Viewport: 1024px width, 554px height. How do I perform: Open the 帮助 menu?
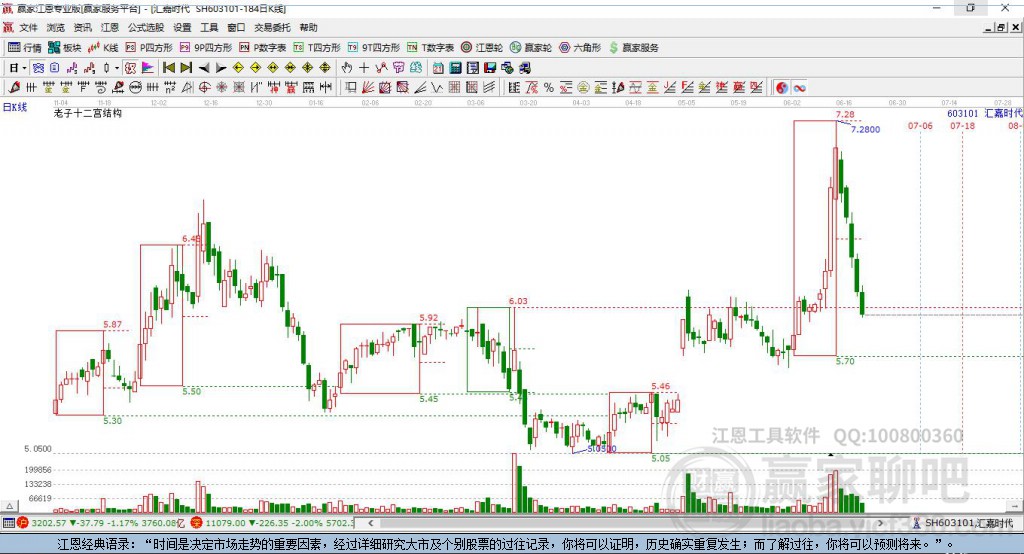(x=308, y=27)
